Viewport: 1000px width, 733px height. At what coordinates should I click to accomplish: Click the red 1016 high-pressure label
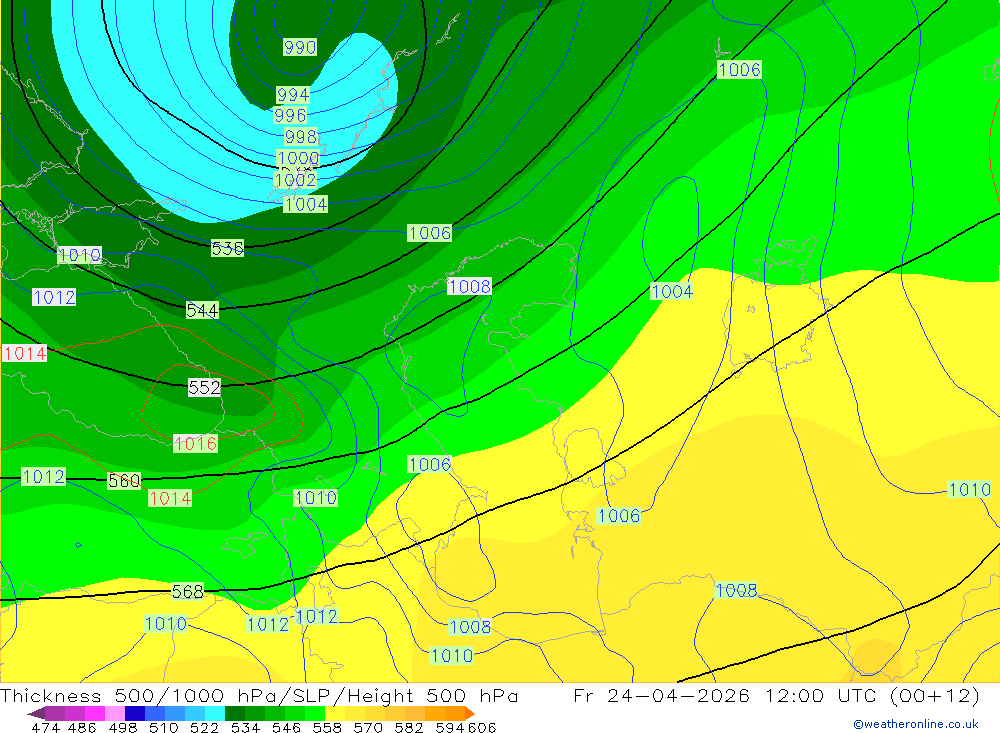(x=195, y=443)
